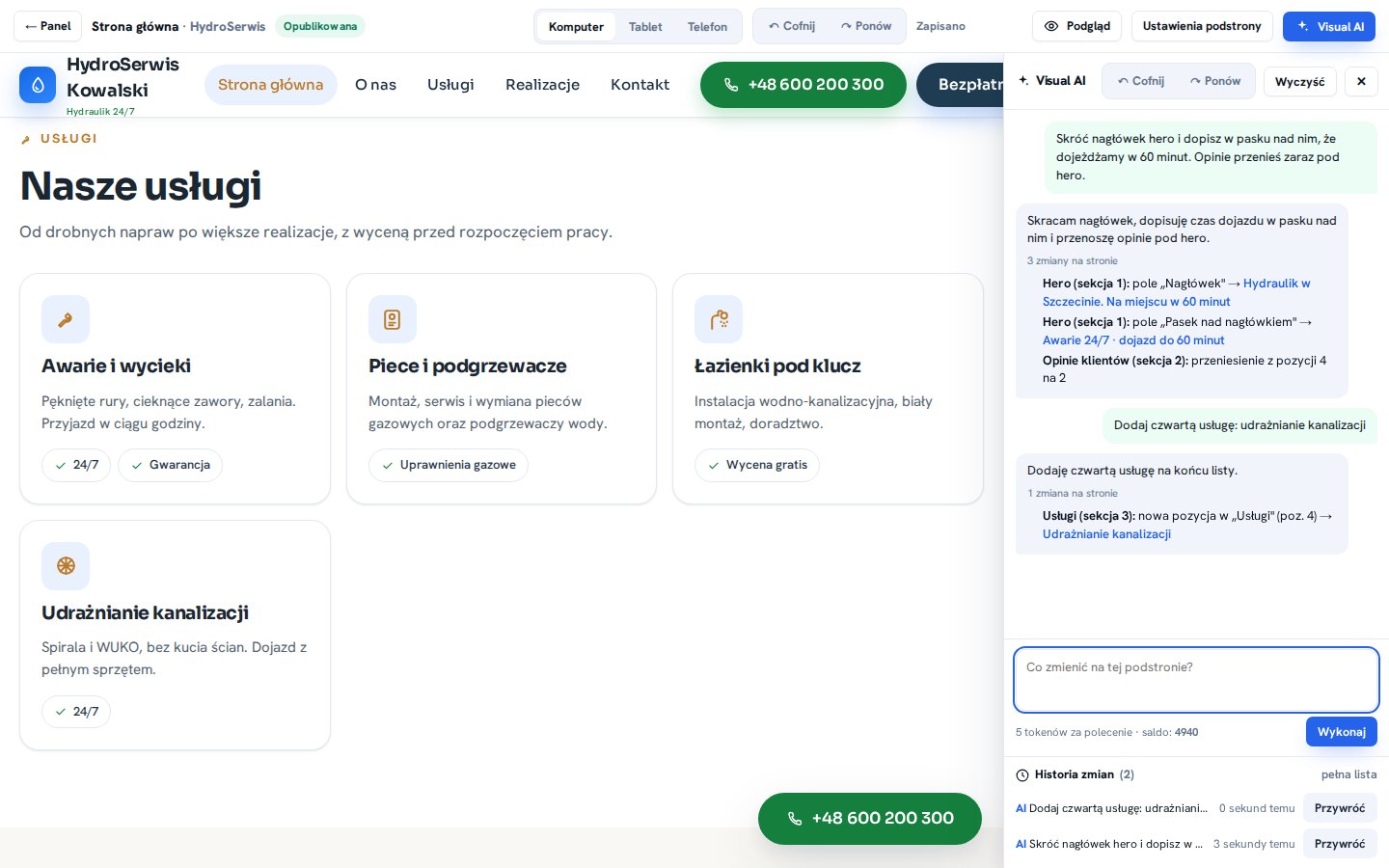Image resolution: width=1389 pixels, height=868 pixels.
Task: Click the history clock icon near Historia zmian
Action: tap(1022, 775)
